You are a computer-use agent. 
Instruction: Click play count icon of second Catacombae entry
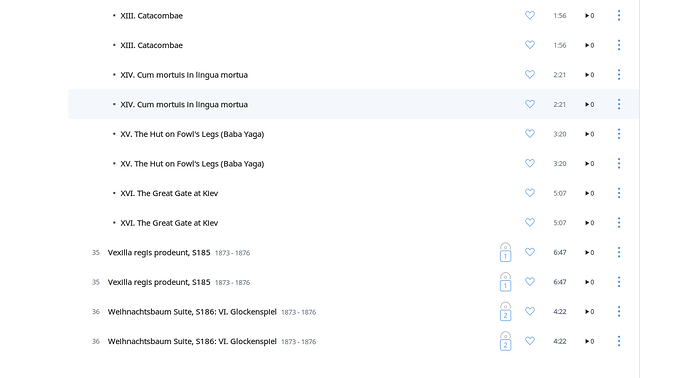click(x=589, y=45)
